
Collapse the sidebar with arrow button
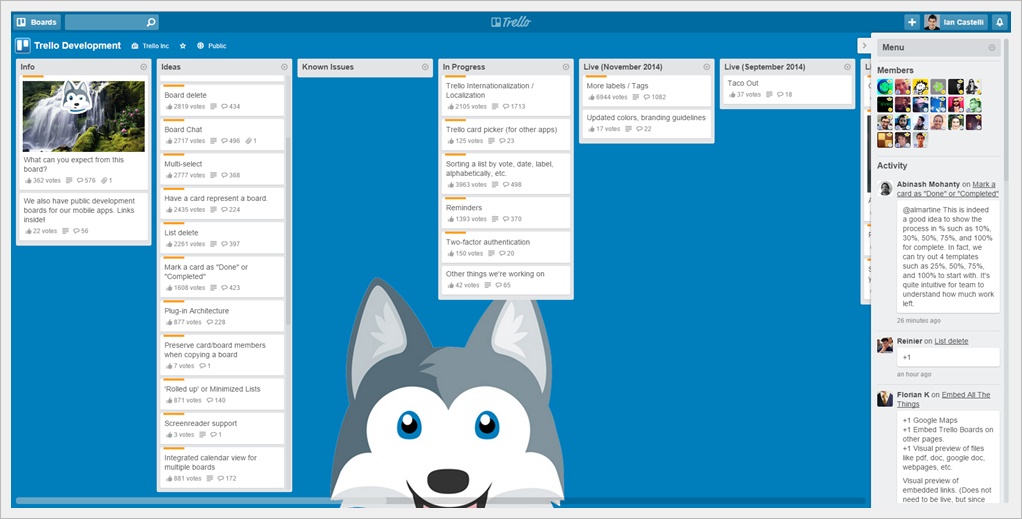(864, 46)
